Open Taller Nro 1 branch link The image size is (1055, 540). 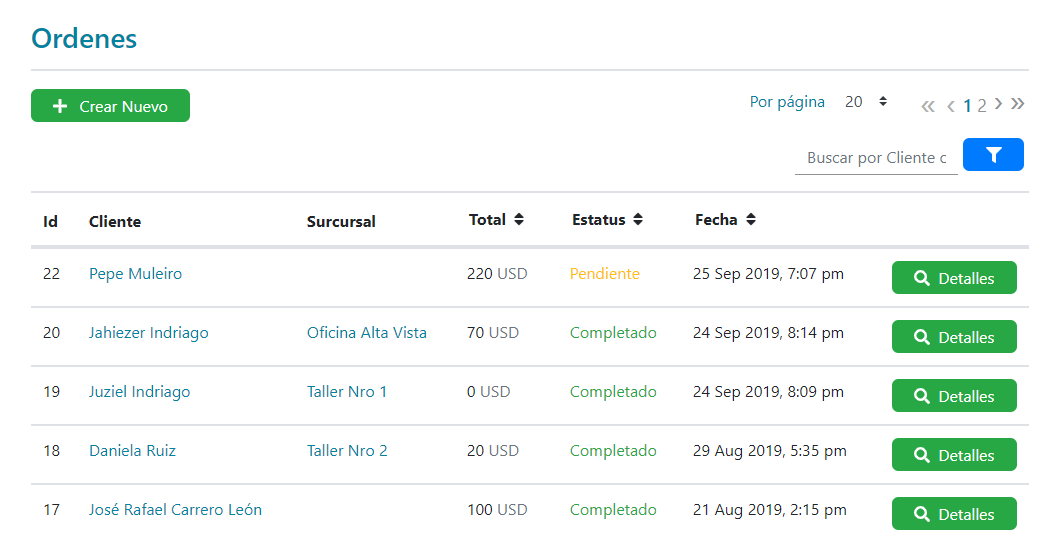(x=346, y=392)
